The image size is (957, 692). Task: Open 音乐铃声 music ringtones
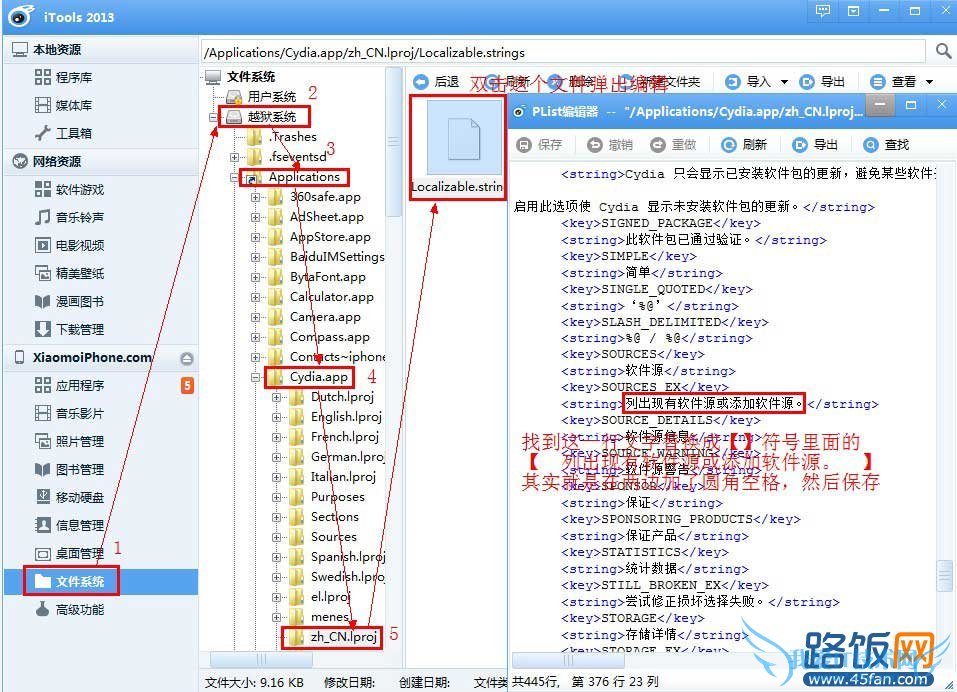[x=69, y=217]
